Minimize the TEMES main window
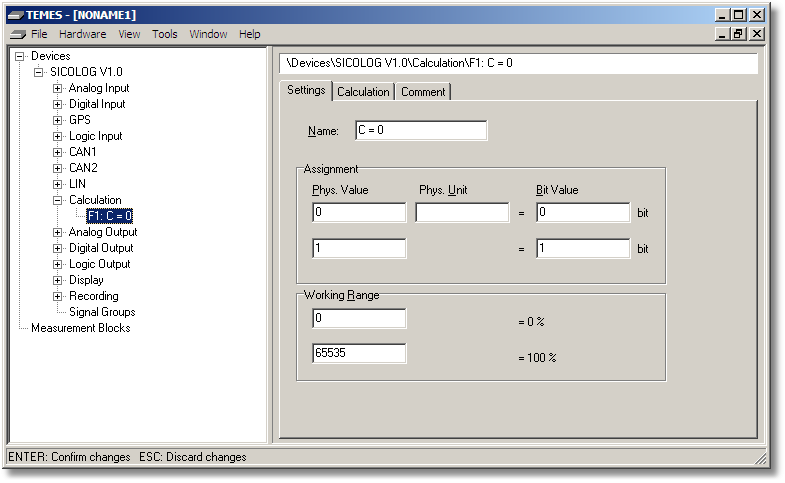 point(721,15)
